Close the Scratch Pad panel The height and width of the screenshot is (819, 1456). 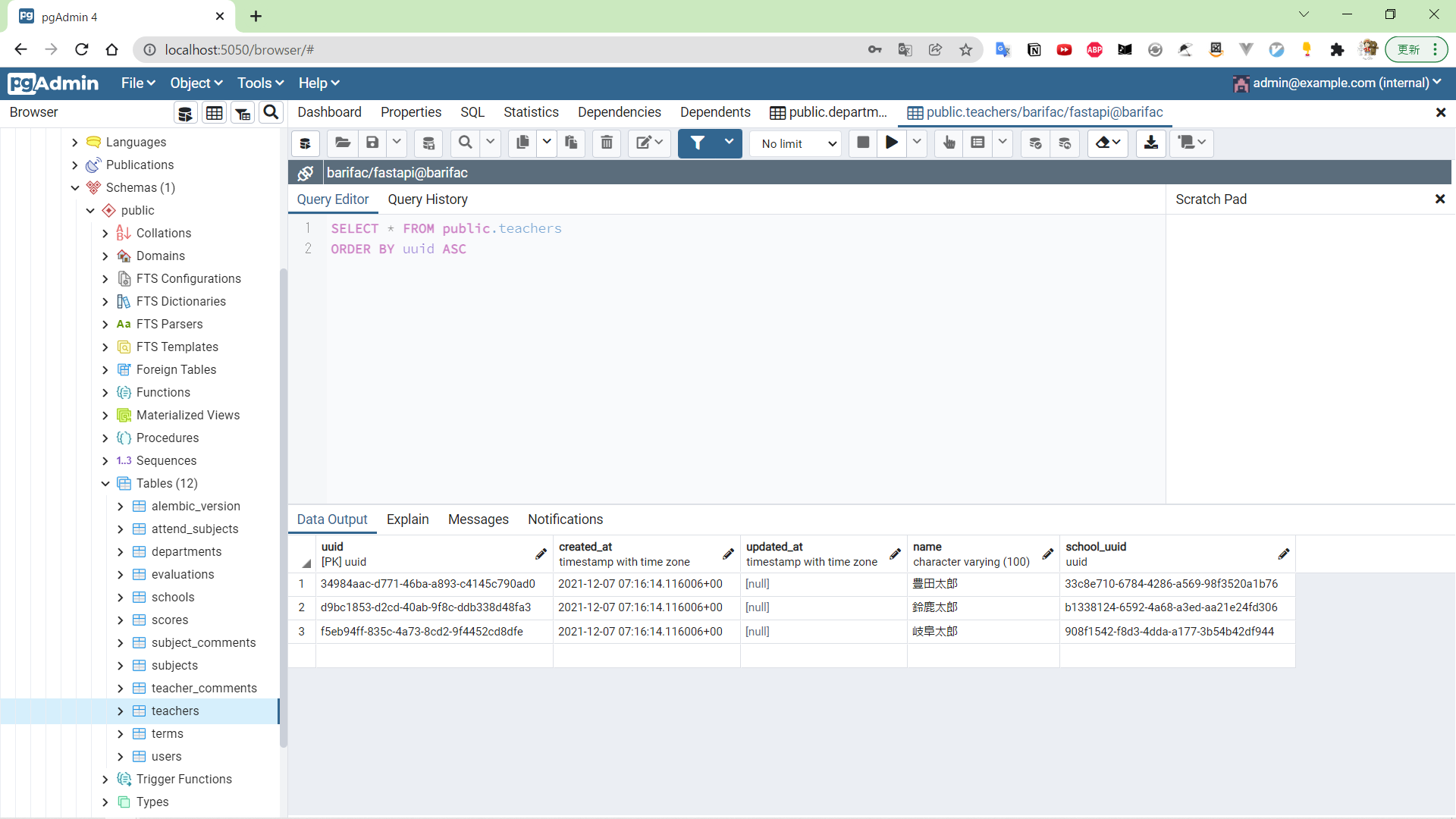point(1440,199)
